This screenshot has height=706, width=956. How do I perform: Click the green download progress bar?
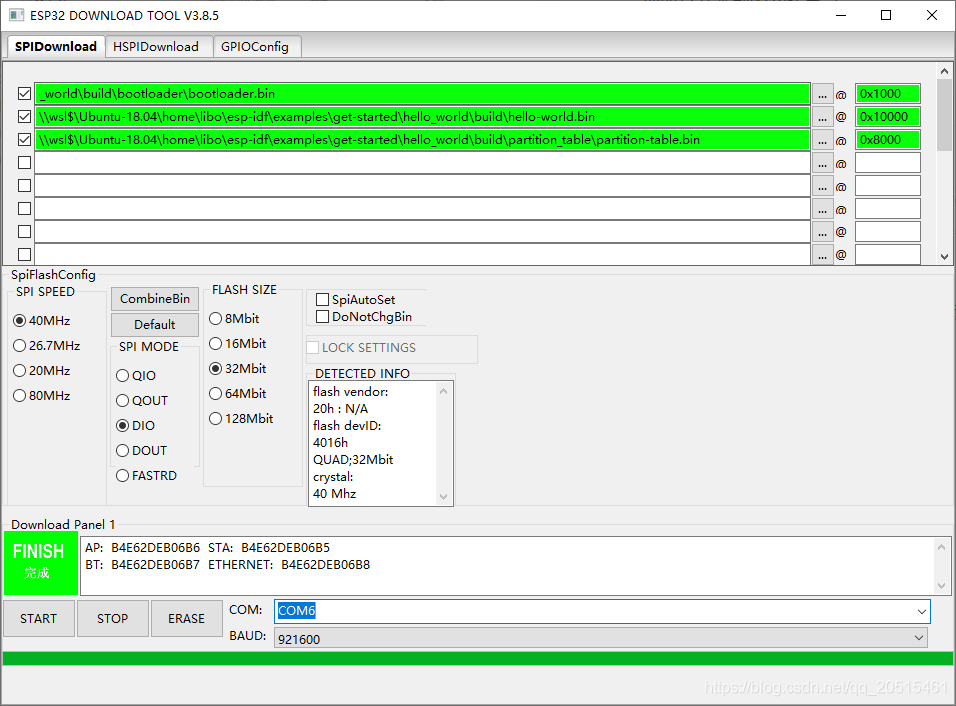coord(477,658)
